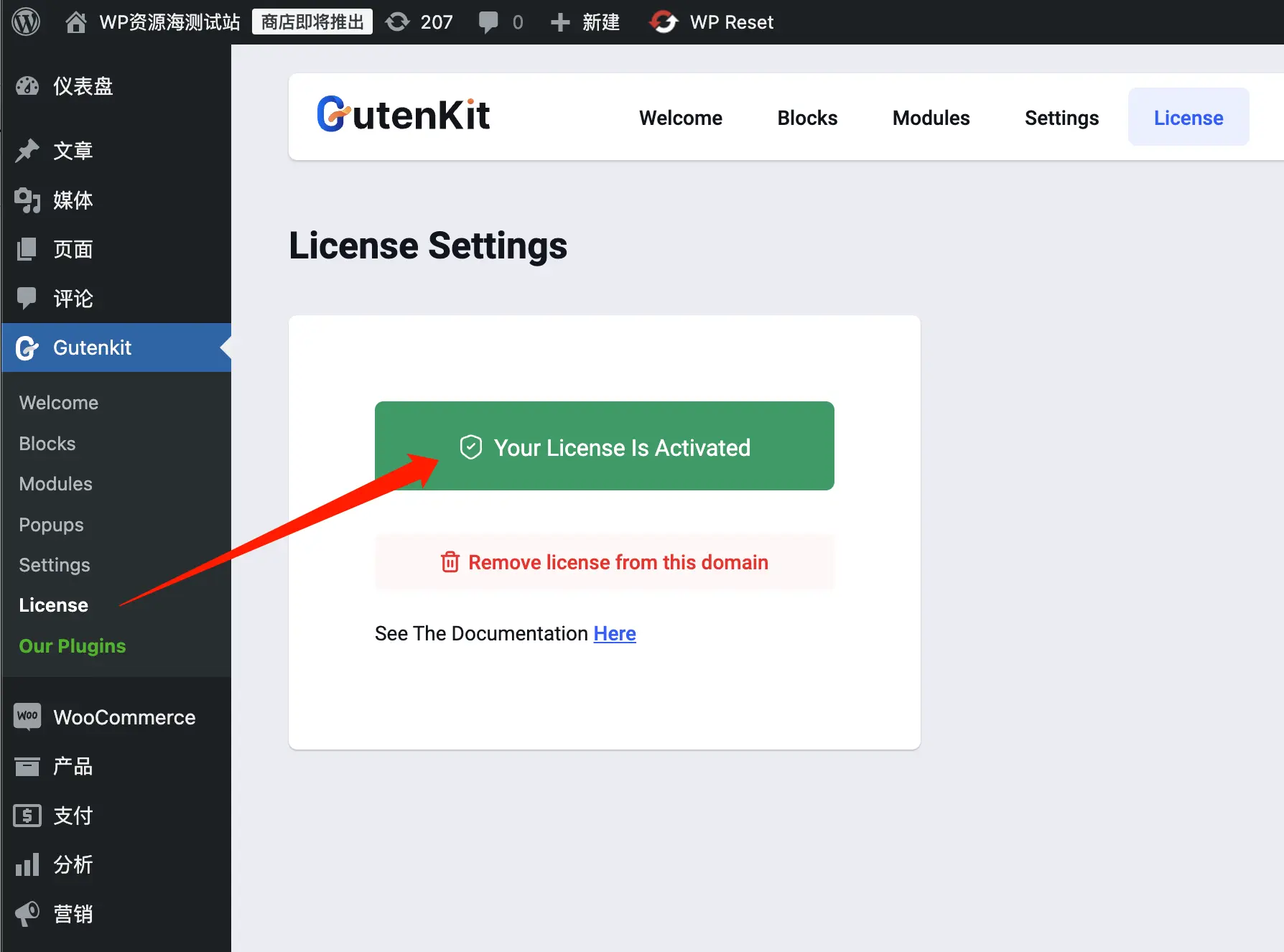Open the Blocks submenu item in the sidebar
Image resolution: width=1284 pixels, height=952 pixels.
[47, 444]
